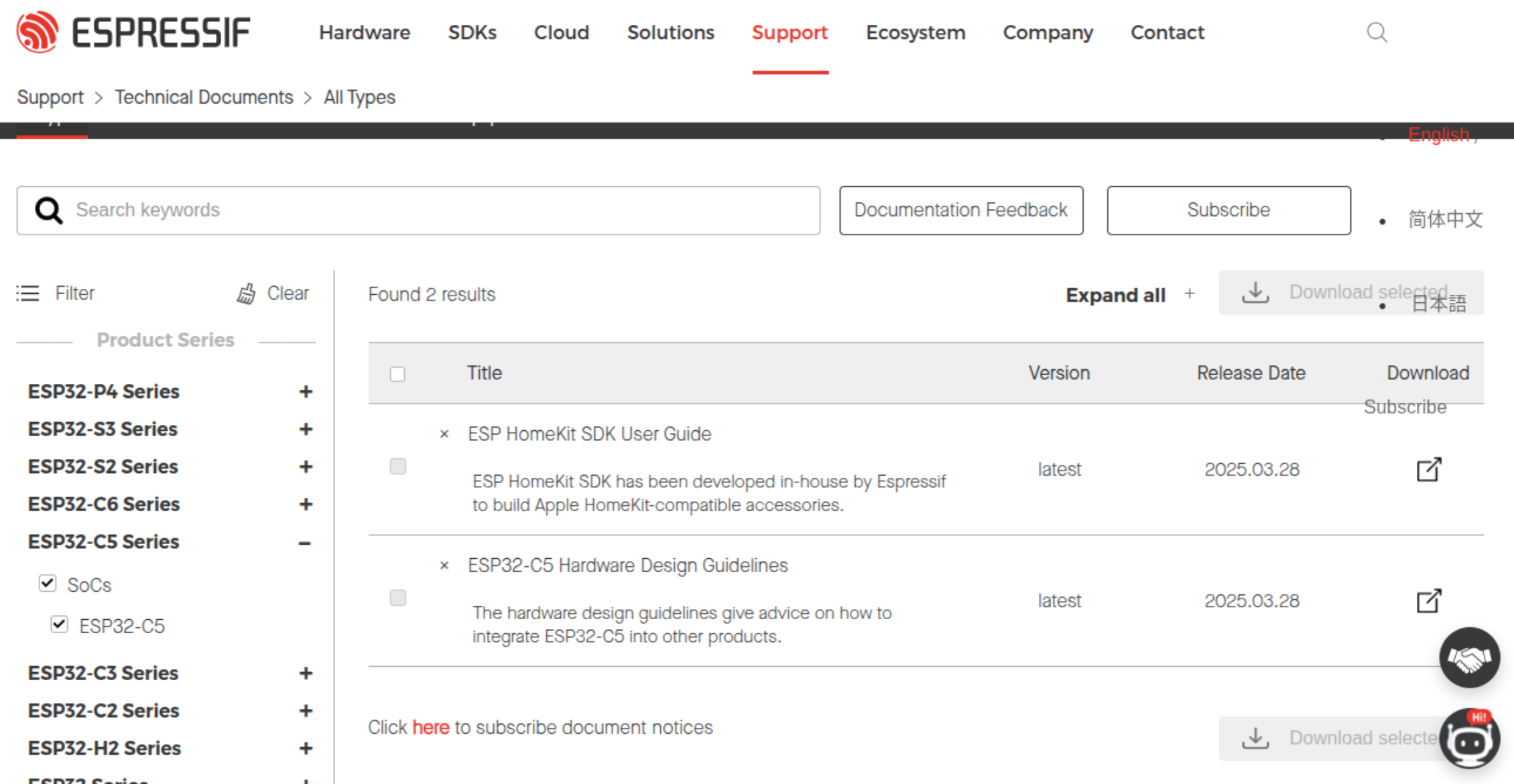Collapse ESP32-C5 Series filter
Screen dimensions: 1514x784
[305, 543]
